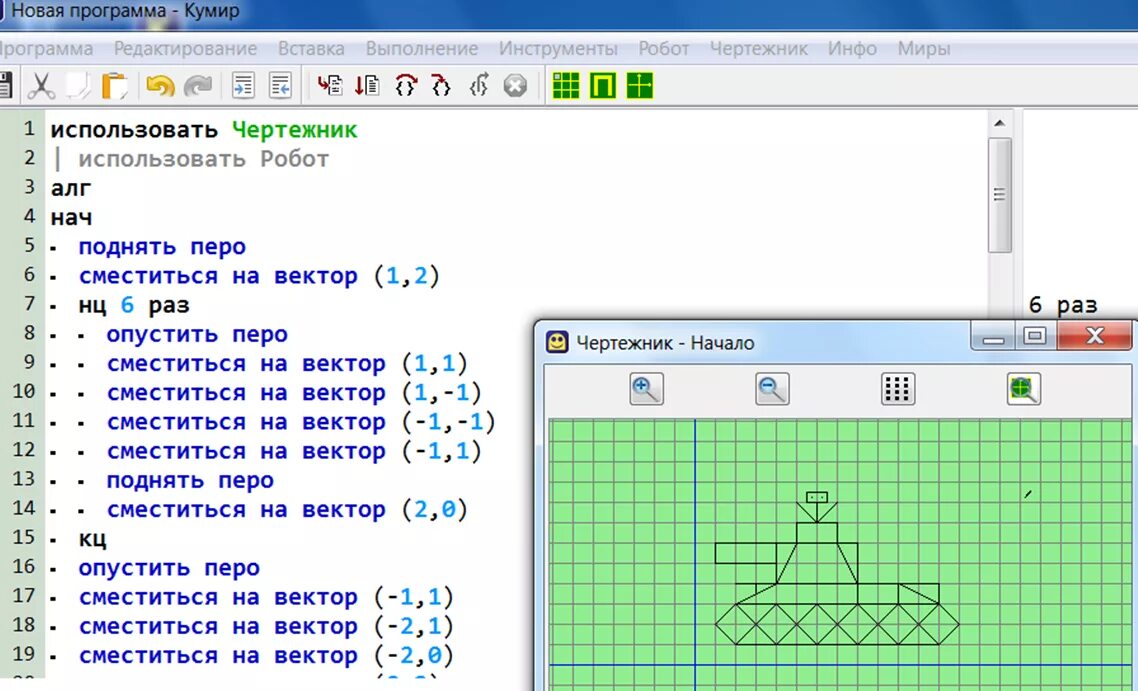
Task: Open the Инструменты menu
Action: tap(558, 49)
